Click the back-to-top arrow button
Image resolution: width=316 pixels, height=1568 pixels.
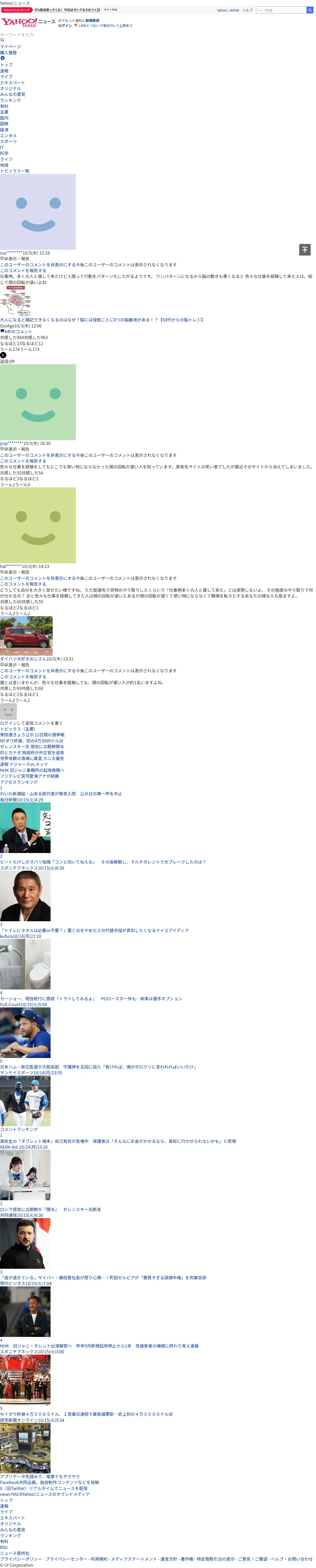[x=305, y=249]
